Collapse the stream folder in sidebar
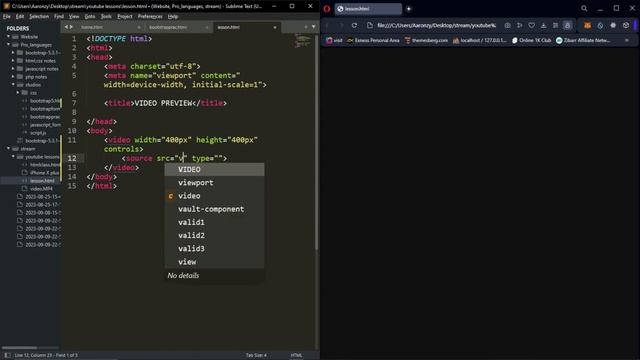This screenshot has height=360, width=640. pyautogui.click(x=8, y=149)
